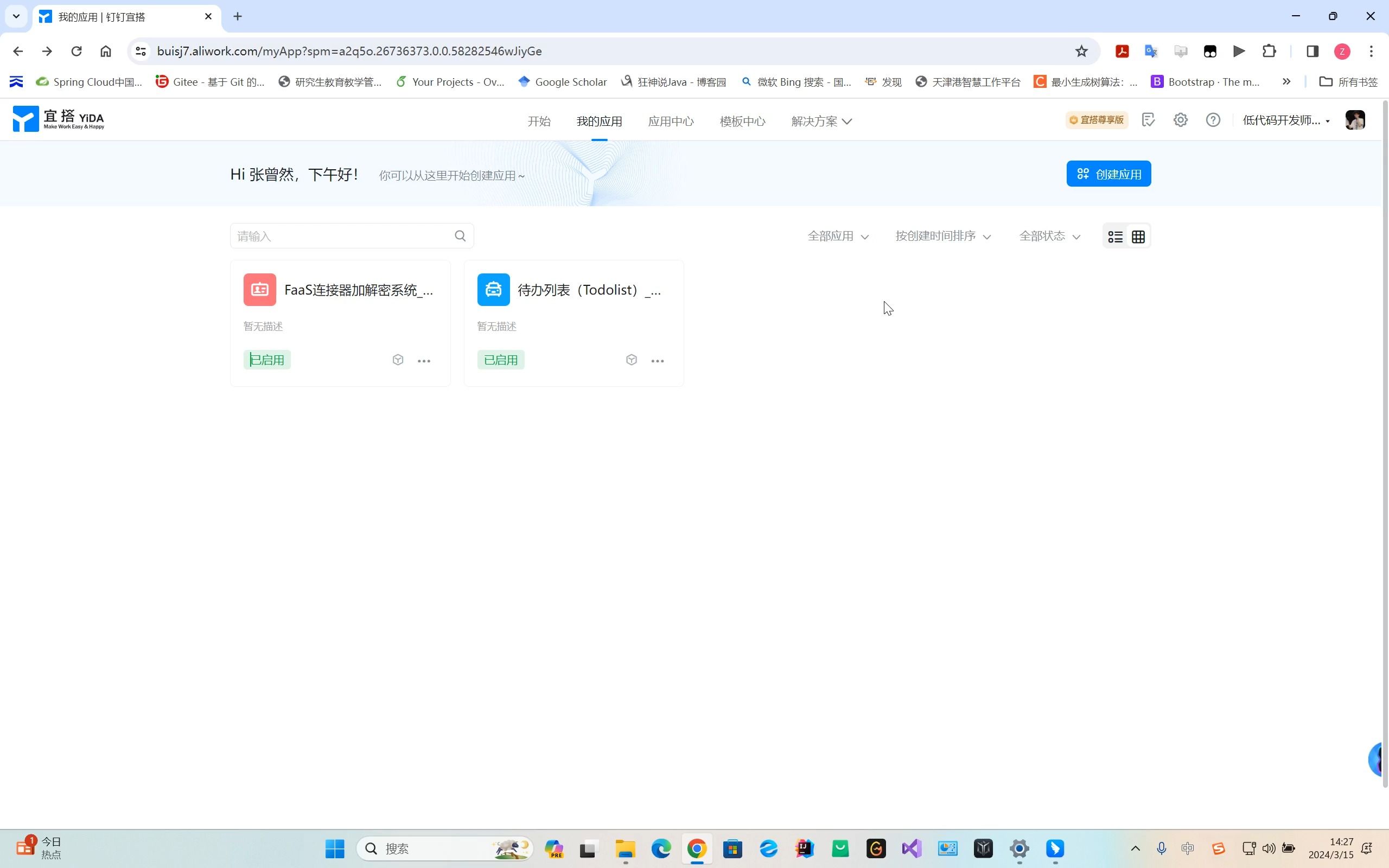The image size is (1389, 868).
Task: Click the 宜搭尊享版 upgrade button
Action: pos(1097,120)
